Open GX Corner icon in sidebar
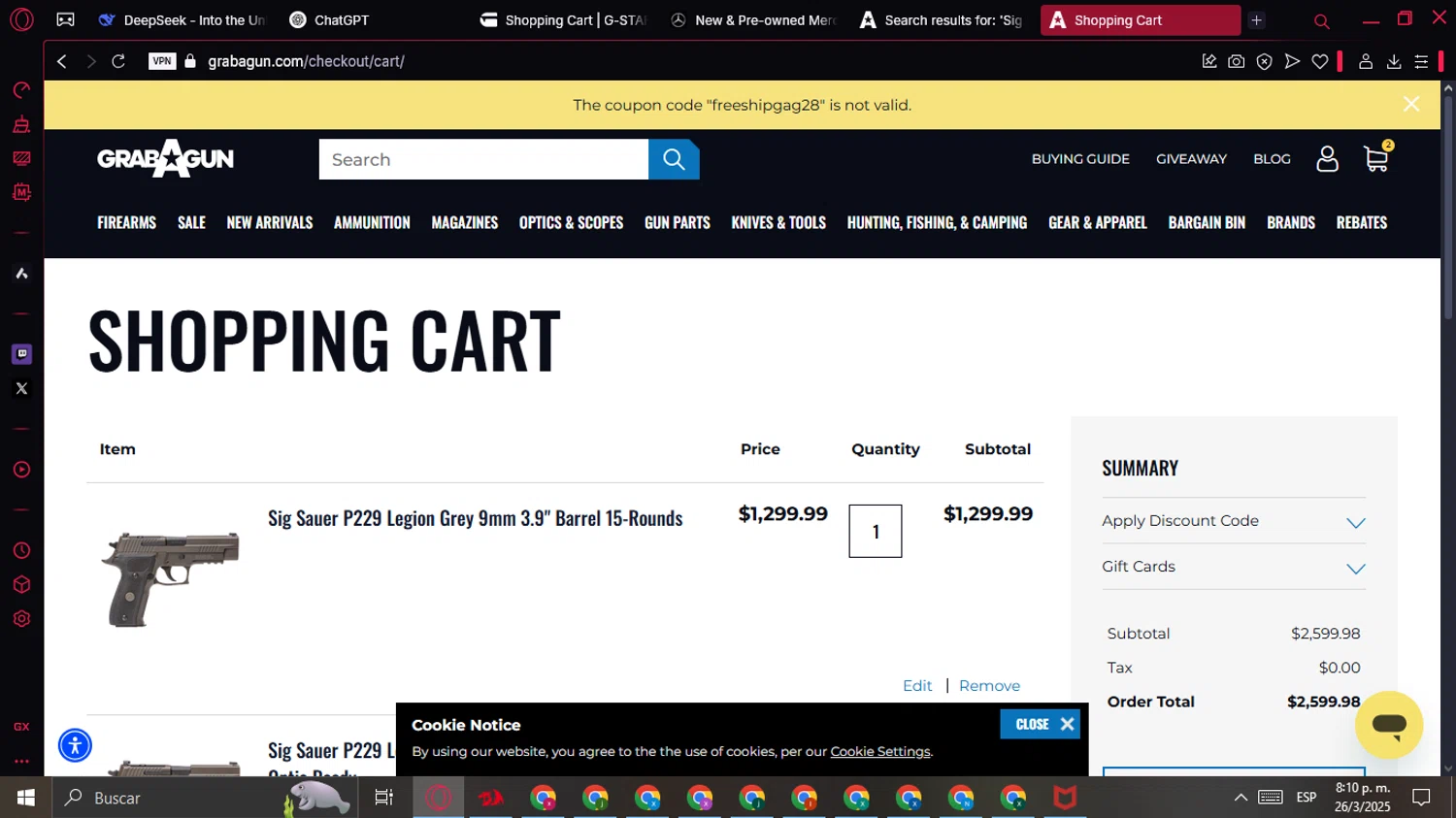The width and height of the screenshot is (1456, 818). click(x=21, y=726)
